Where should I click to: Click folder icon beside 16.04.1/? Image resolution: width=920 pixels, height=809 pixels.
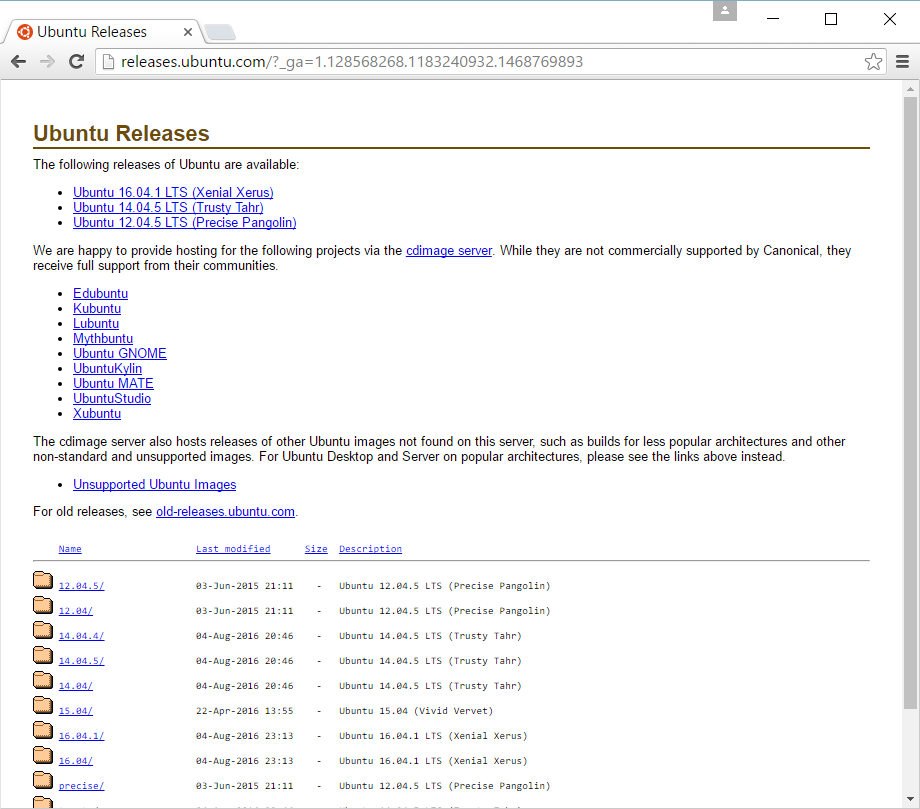pyautogui.click(x=43, y=730)
